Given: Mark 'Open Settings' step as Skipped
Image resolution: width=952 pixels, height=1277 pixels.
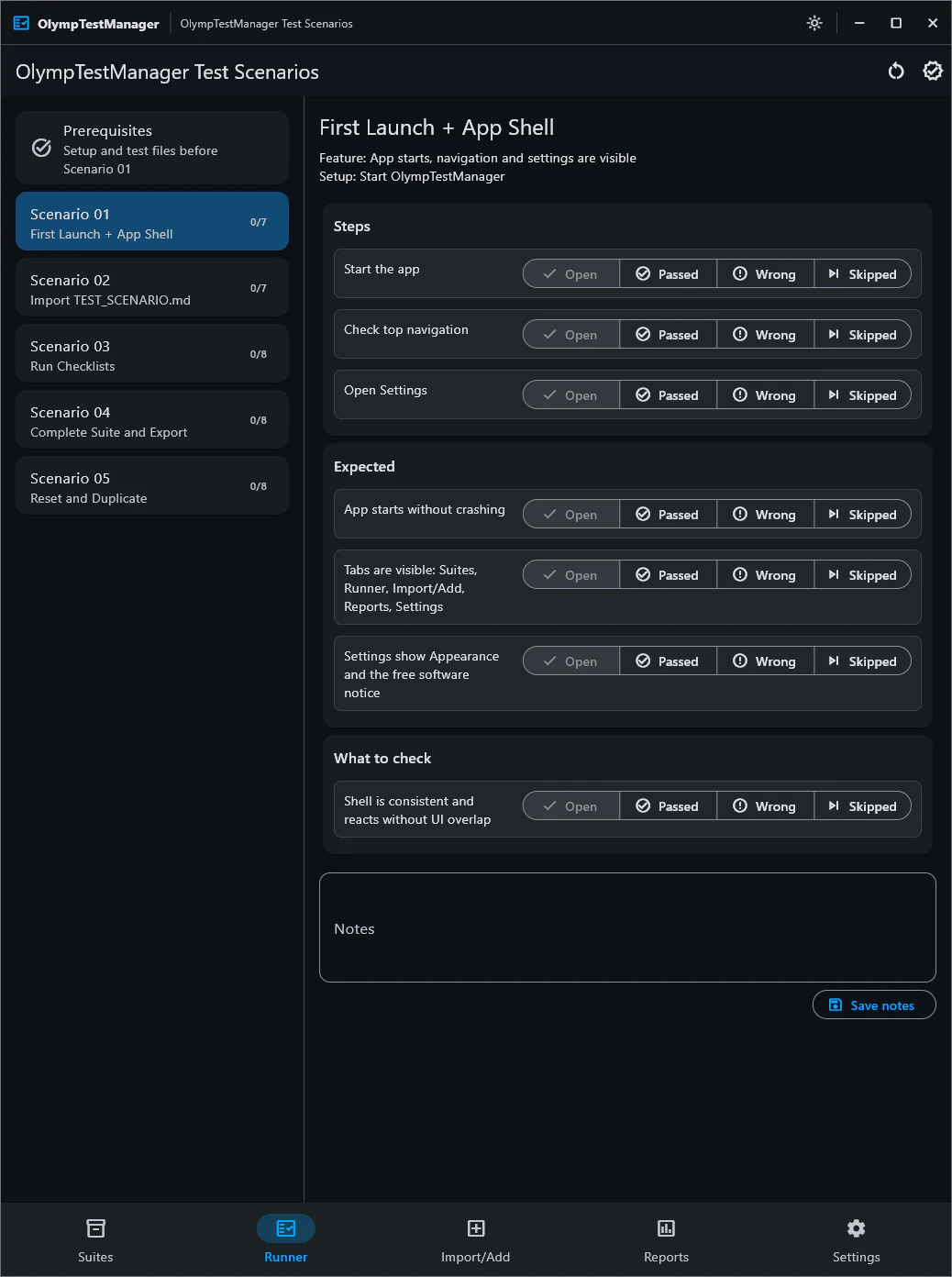Looking at the screenshot, I should (863, 394).
